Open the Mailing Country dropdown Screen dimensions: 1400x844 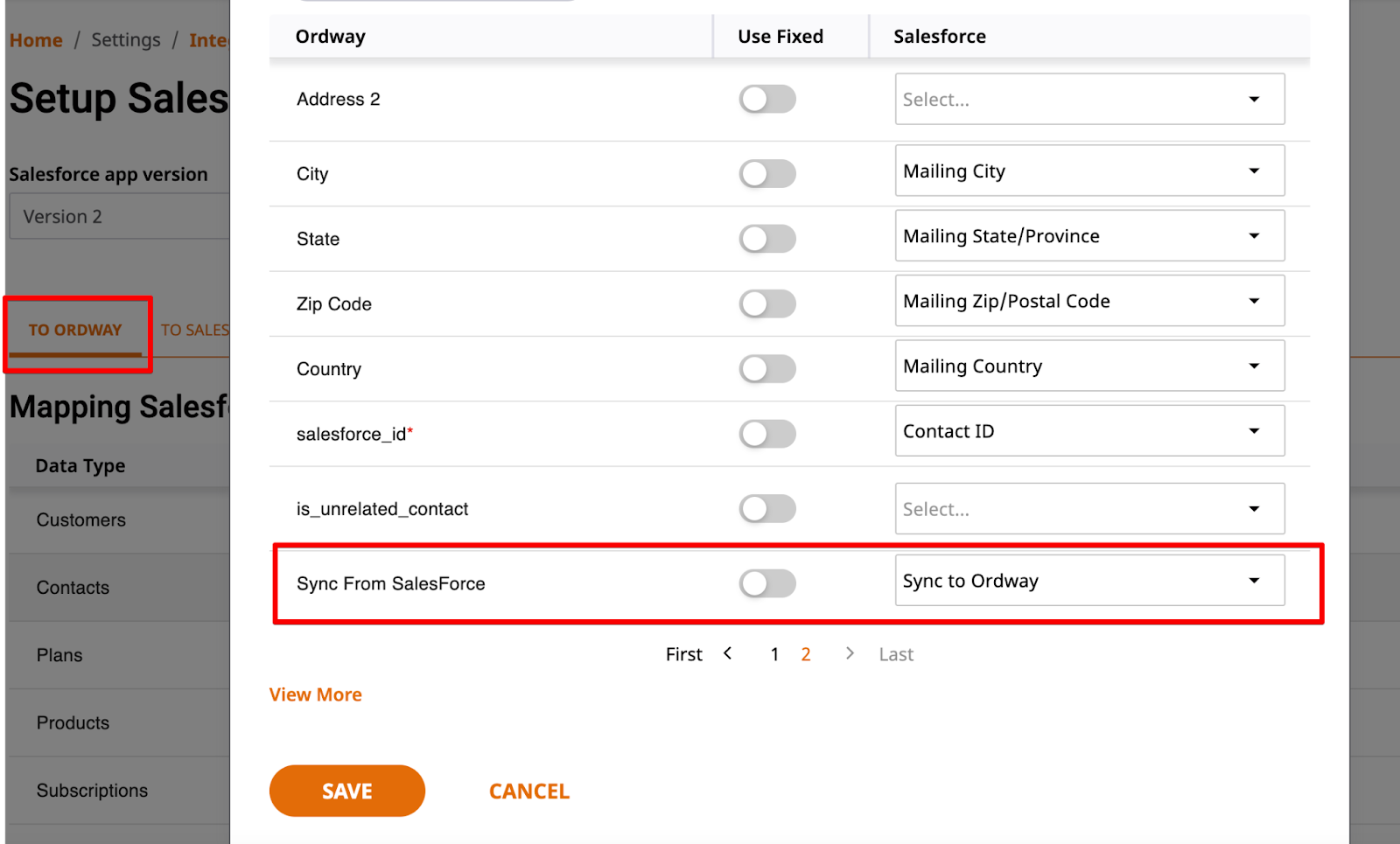(x=1089, y=366)
